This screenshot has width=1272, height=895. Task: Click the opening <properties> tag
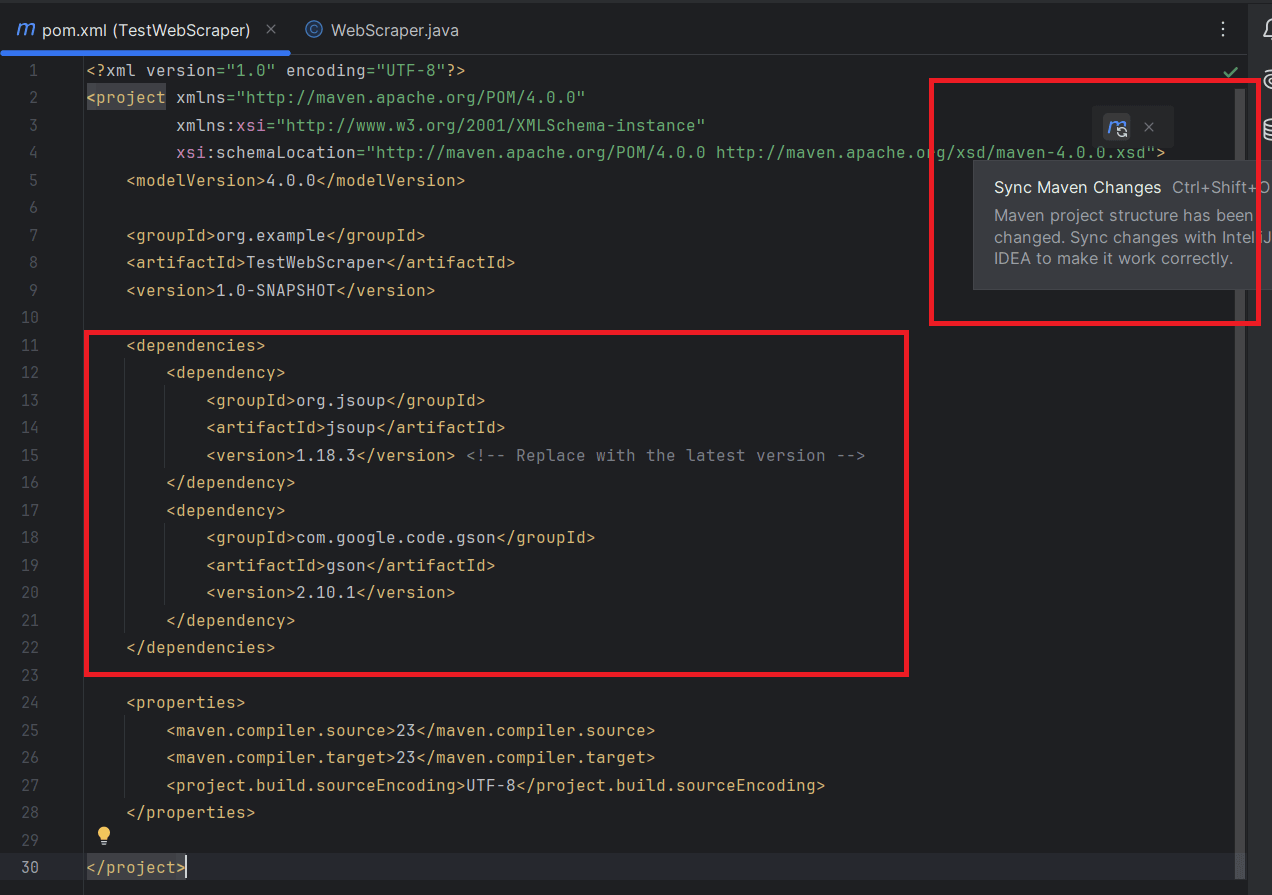click(x=186, y=702)
